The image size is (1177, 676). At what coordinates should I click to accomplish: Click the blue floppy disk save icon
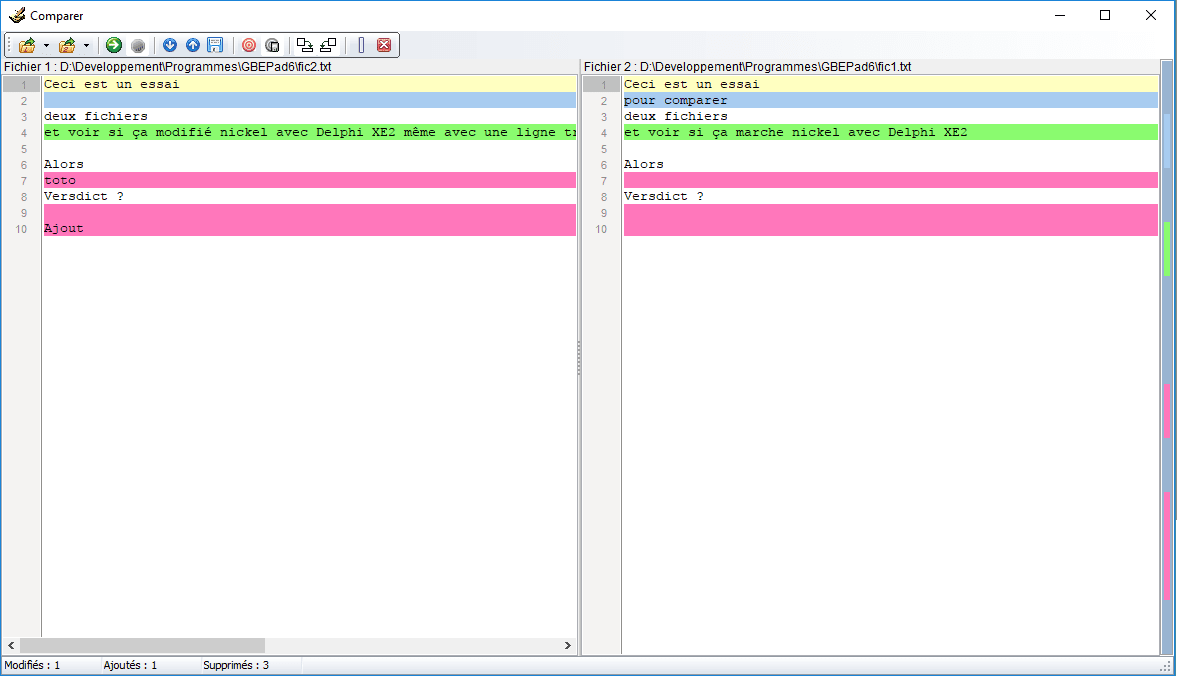215,46
